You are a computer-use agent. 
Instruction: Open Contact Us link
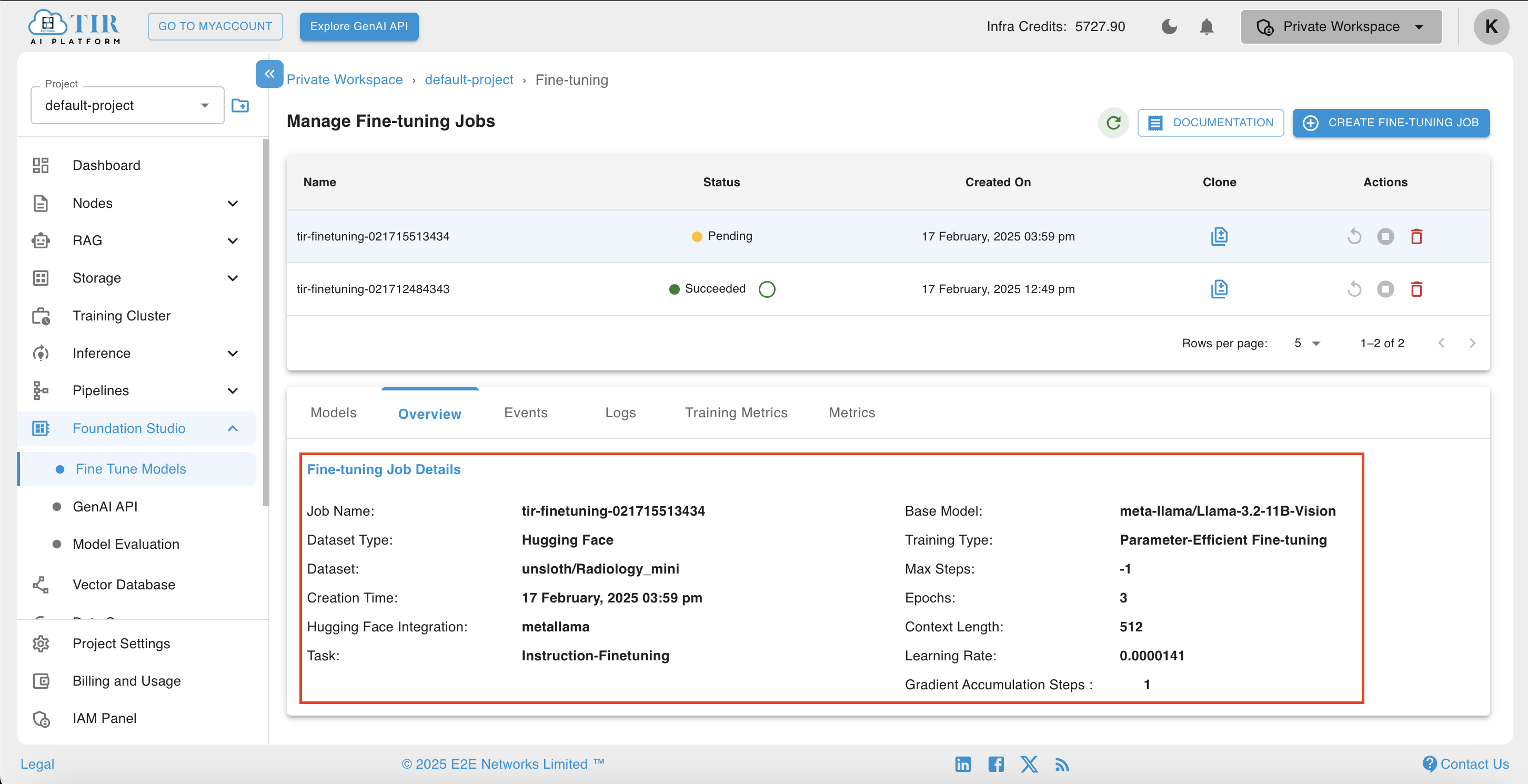(x=1465, y=764)
